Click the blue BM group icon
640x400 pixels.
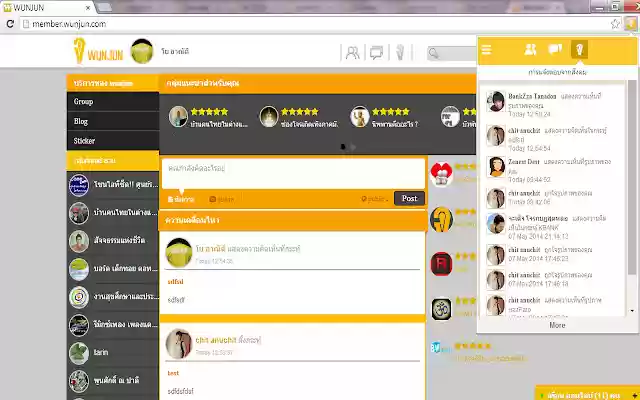tap(441, 348)
